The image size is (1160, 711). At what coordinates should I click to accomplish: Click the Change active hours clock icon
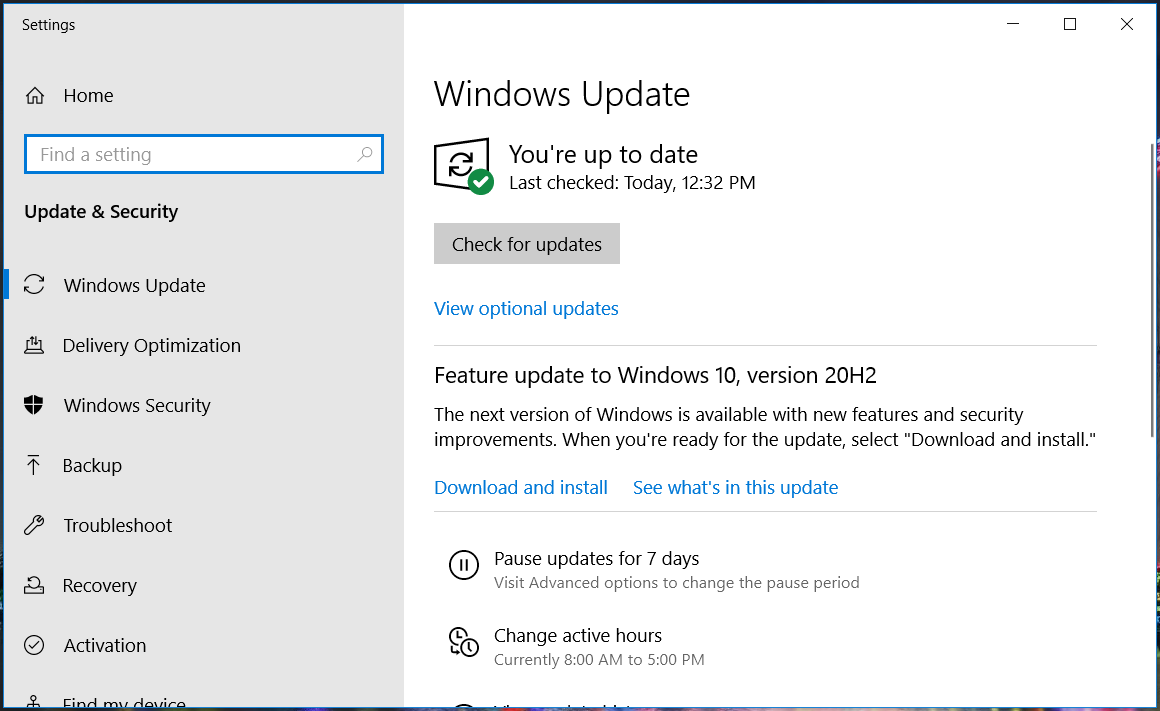[x=464, y=643]
